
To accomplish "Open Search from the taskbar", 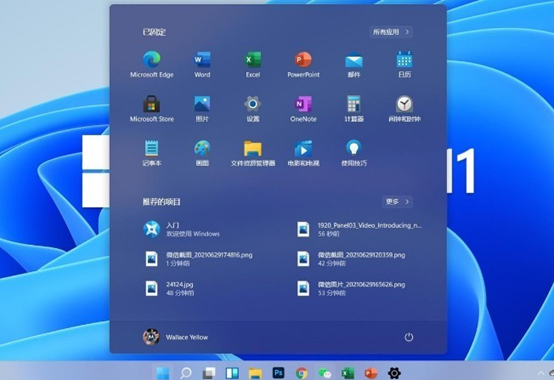I will coord(186,373).
